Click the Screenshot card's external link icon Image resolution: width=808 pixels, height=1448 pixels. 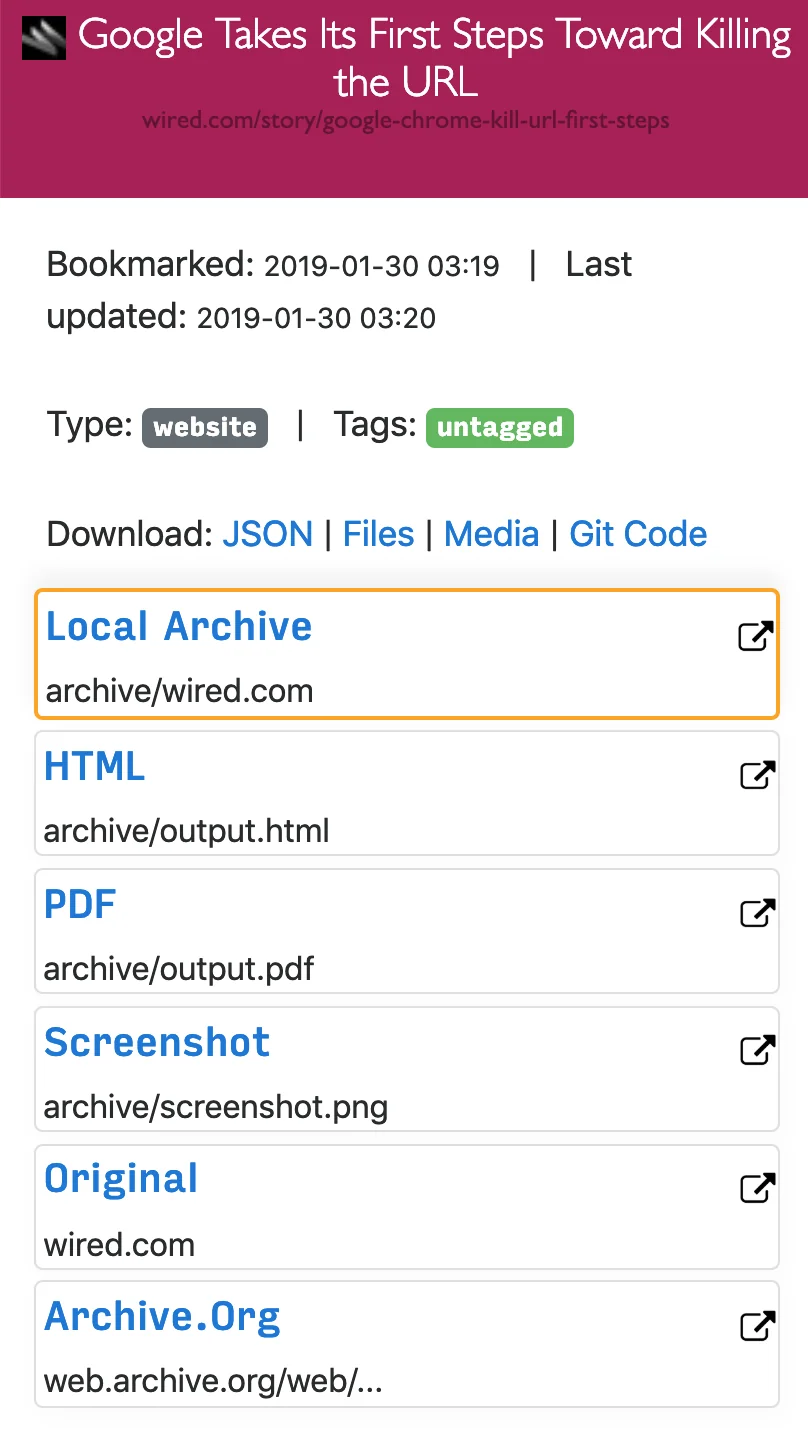[757, 1049]
